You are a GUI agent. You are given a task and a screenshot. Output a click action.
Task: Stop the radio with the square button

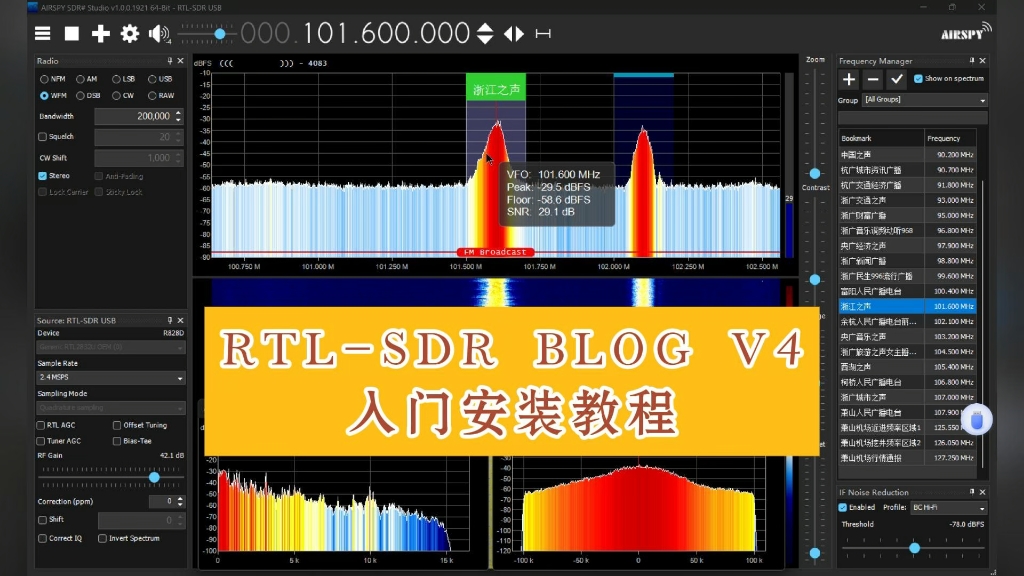click(x=72, y=33)
